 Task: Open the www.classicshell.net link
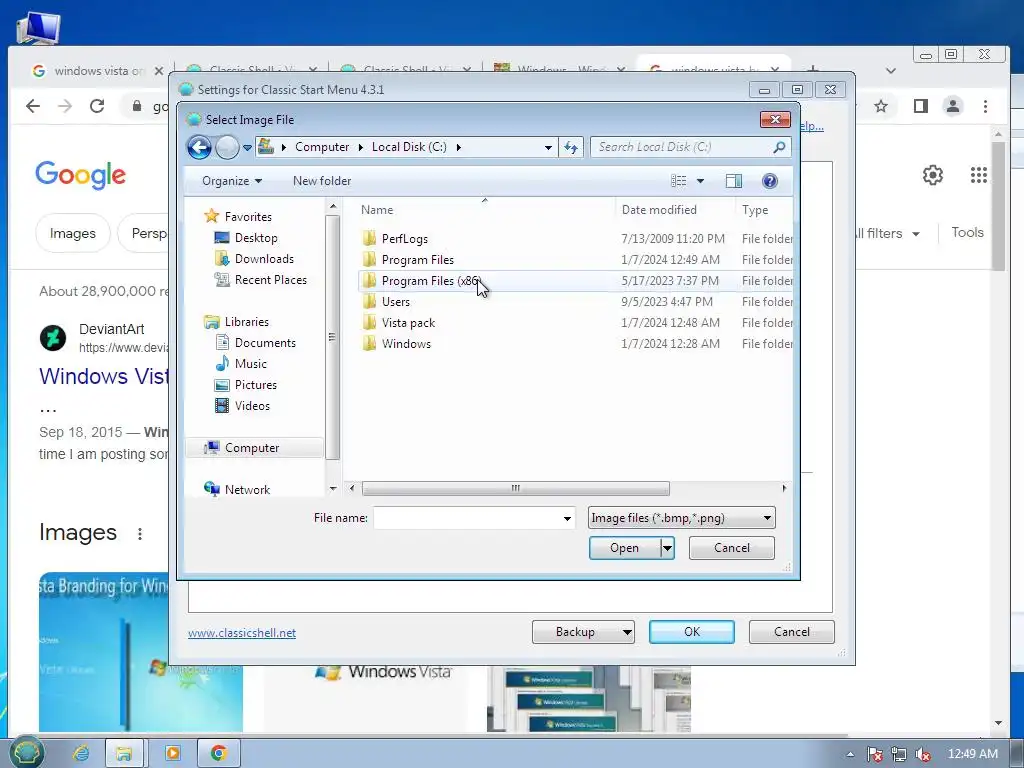(x=242, y=633)
